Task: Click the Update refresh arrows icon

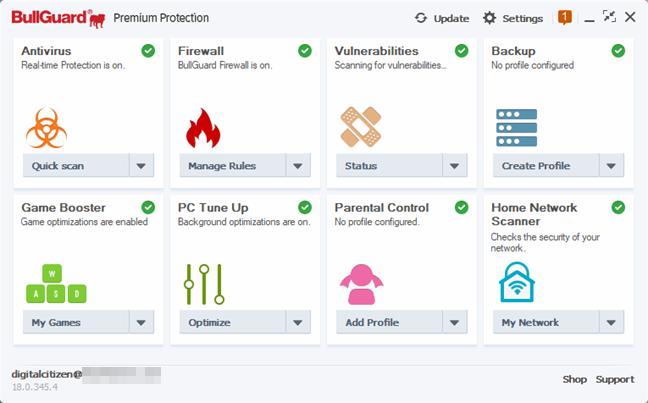Action: (x=421, y=18)
